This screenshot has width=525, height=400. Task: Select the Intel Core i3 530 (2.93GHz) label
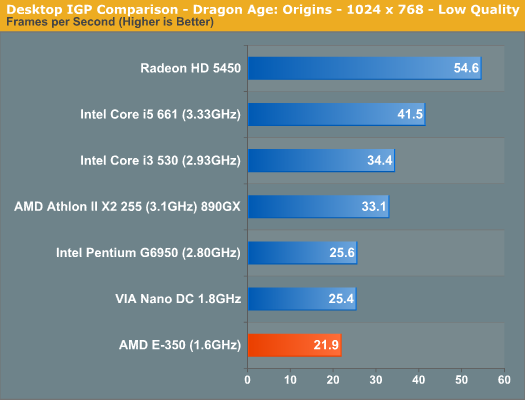(x=160, y=161)
